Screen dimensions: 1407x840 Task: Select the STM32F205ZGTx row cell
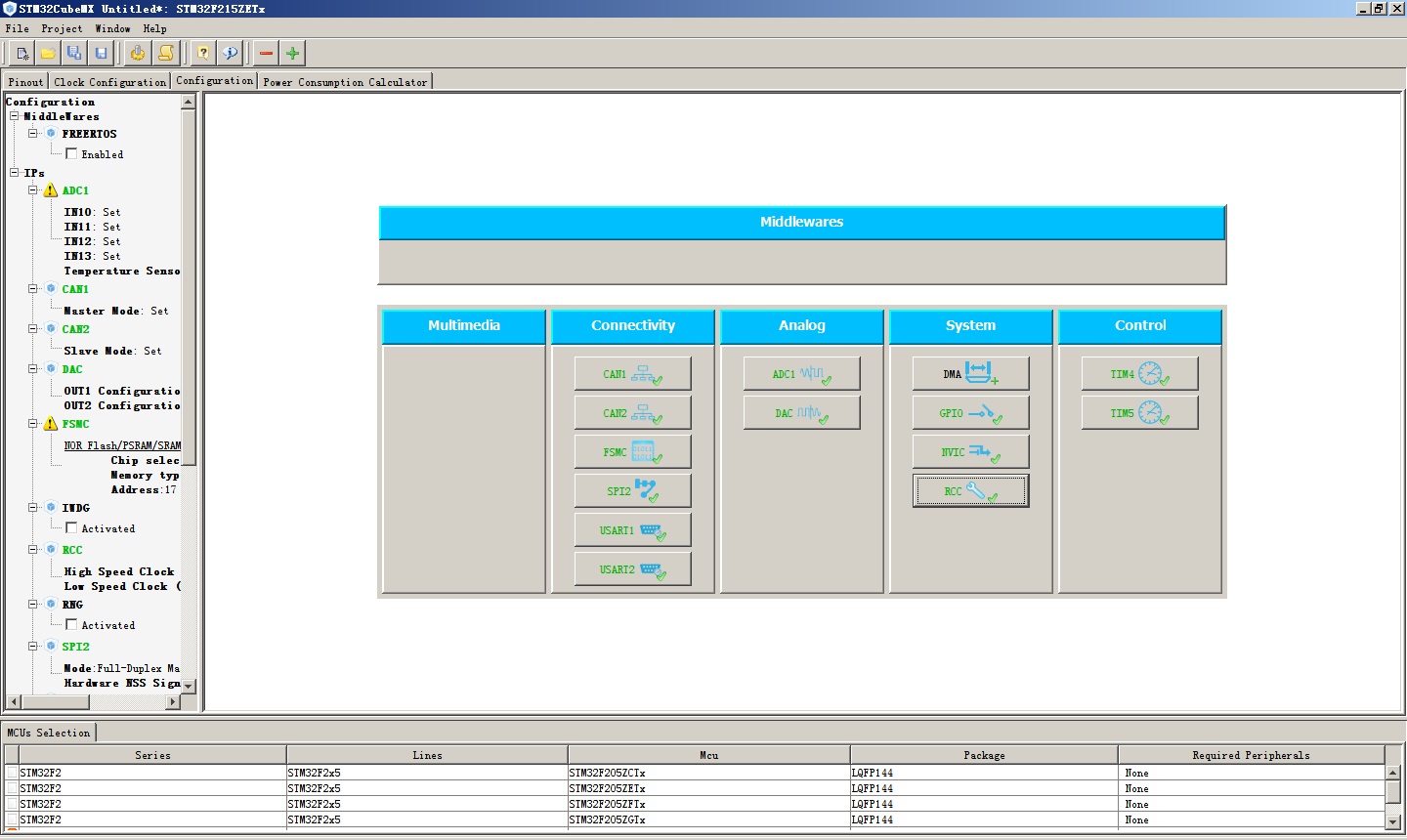(x=708, y=819)
